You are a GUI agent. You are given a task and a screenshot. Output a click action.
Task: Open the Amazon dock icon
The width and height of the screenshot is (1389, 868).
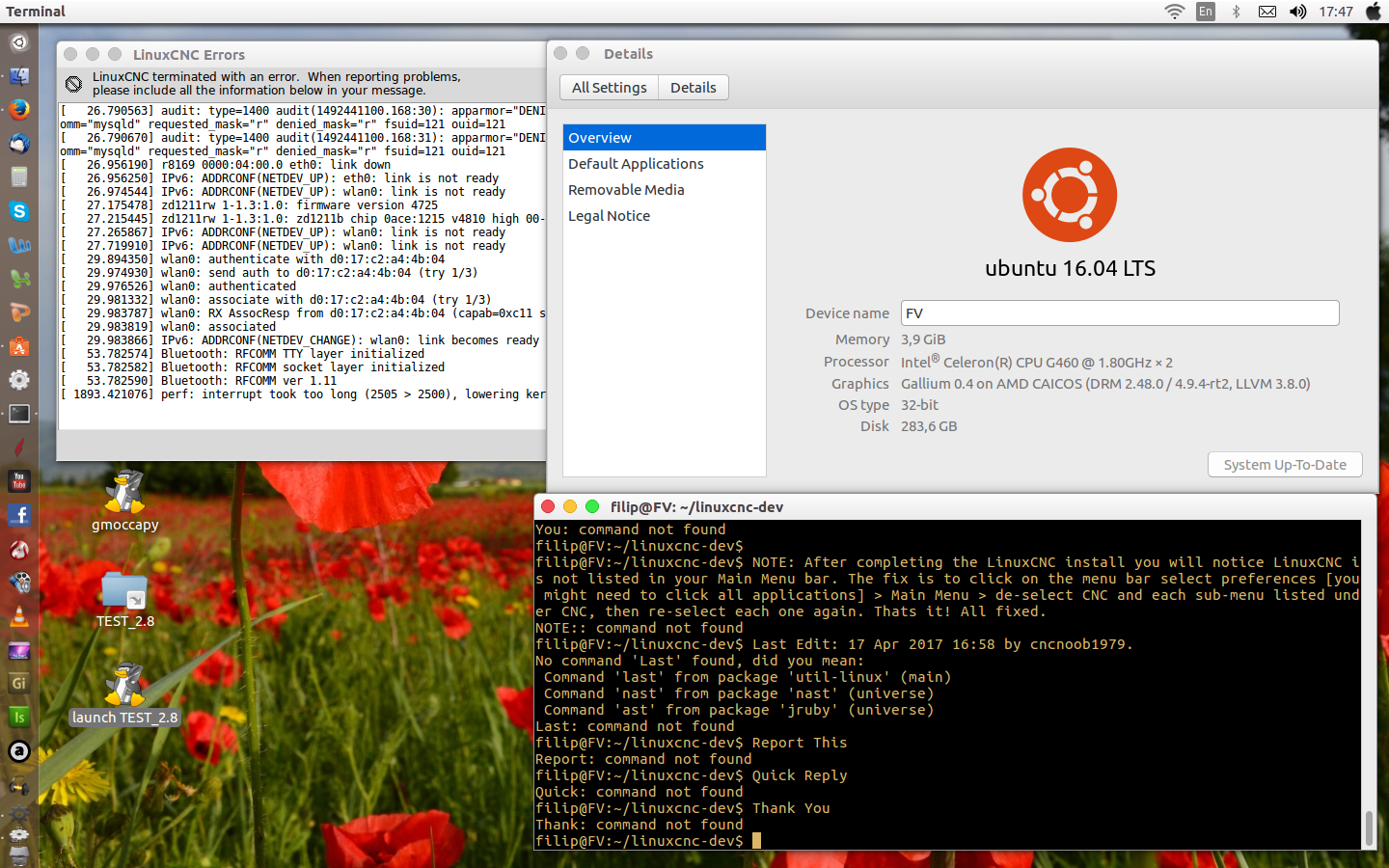(x=19, y=751)
